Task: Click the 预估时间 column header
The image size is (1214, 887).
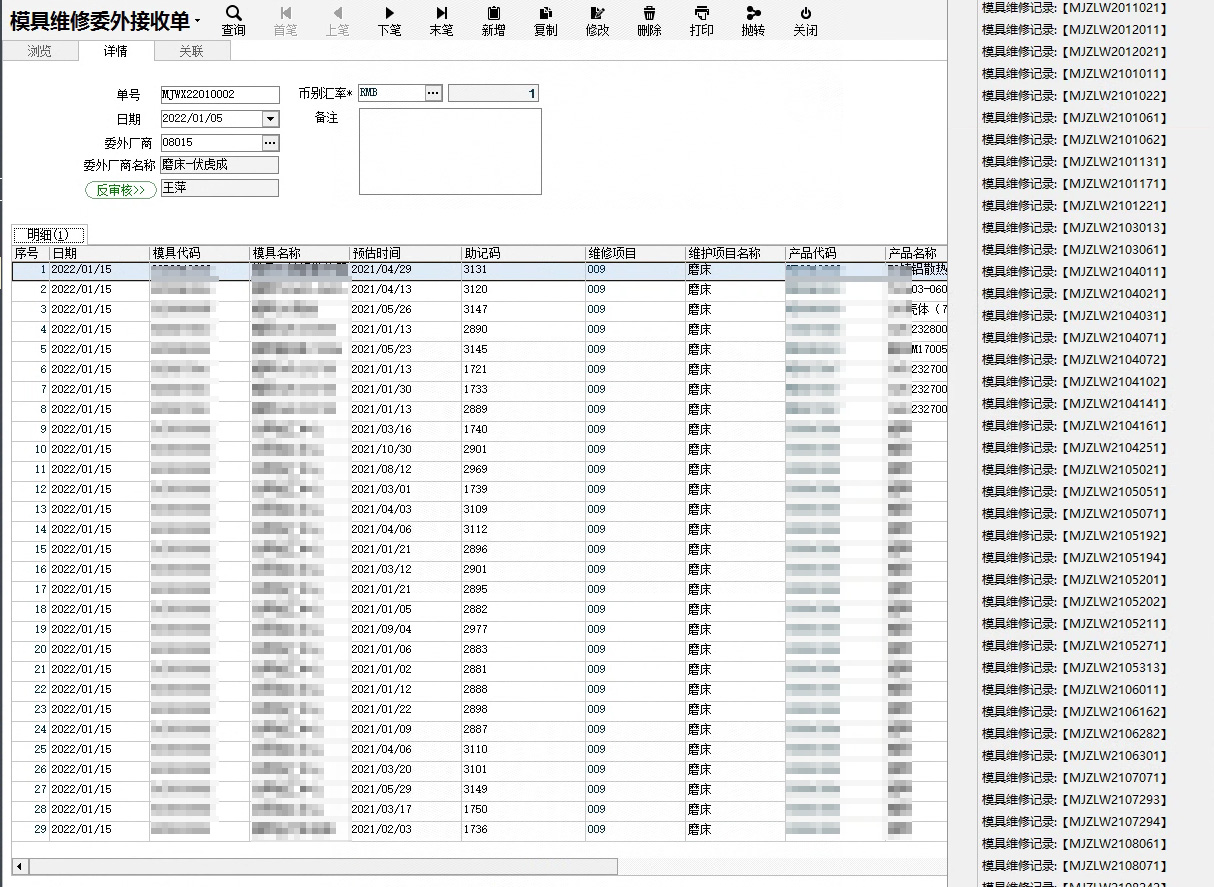Action: pos(405,253)
